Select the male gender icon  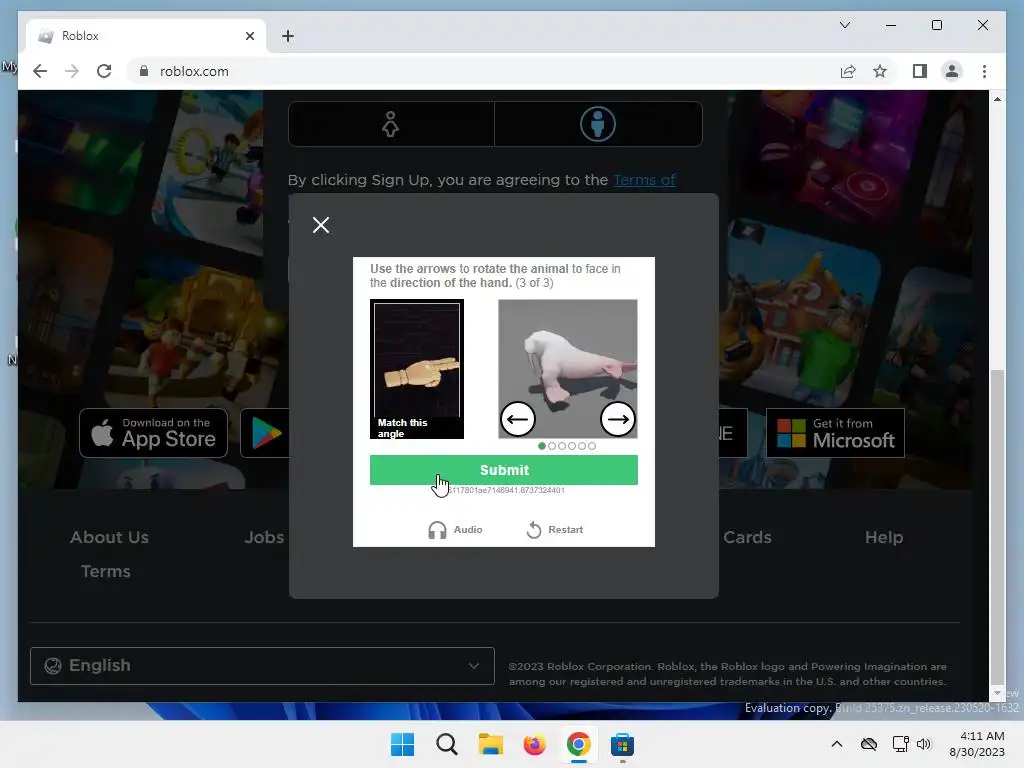coord(598,124)
